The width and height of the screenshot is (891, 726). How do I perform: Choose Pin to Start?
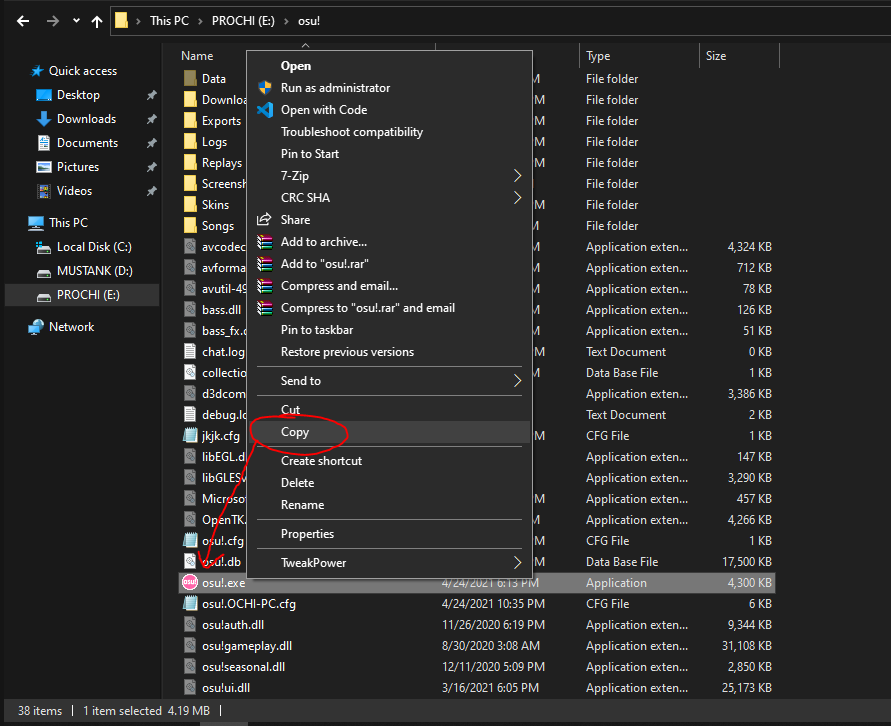point(389,154)
